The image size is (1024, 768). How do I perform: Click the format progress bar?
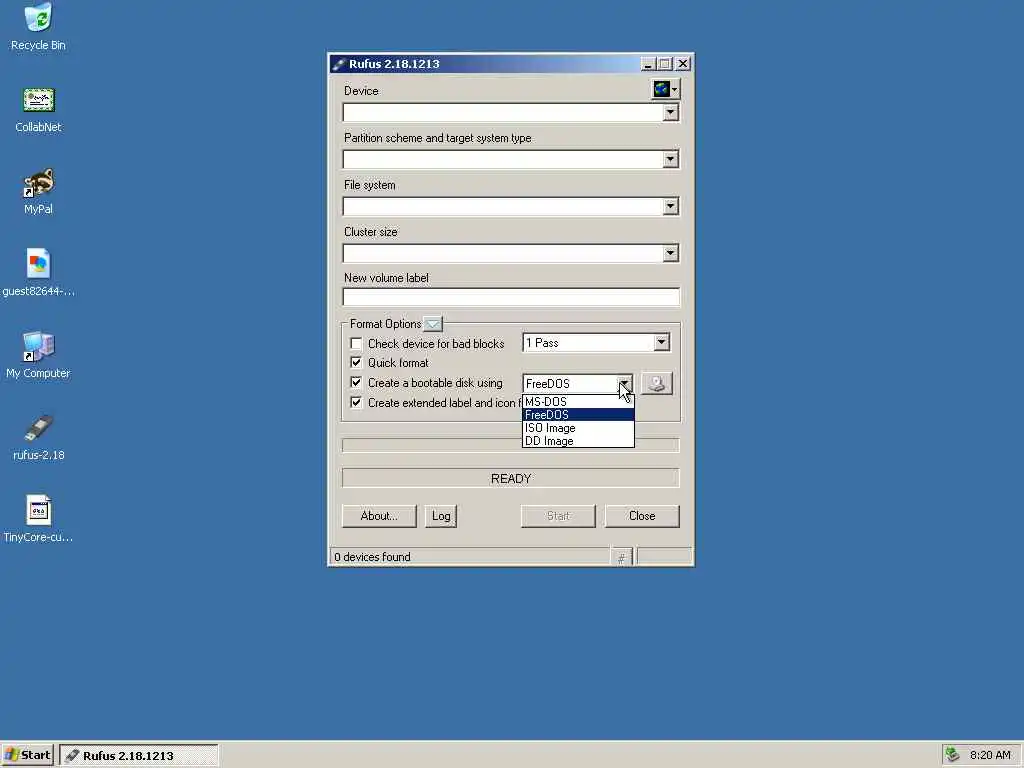tap(511, 445)
